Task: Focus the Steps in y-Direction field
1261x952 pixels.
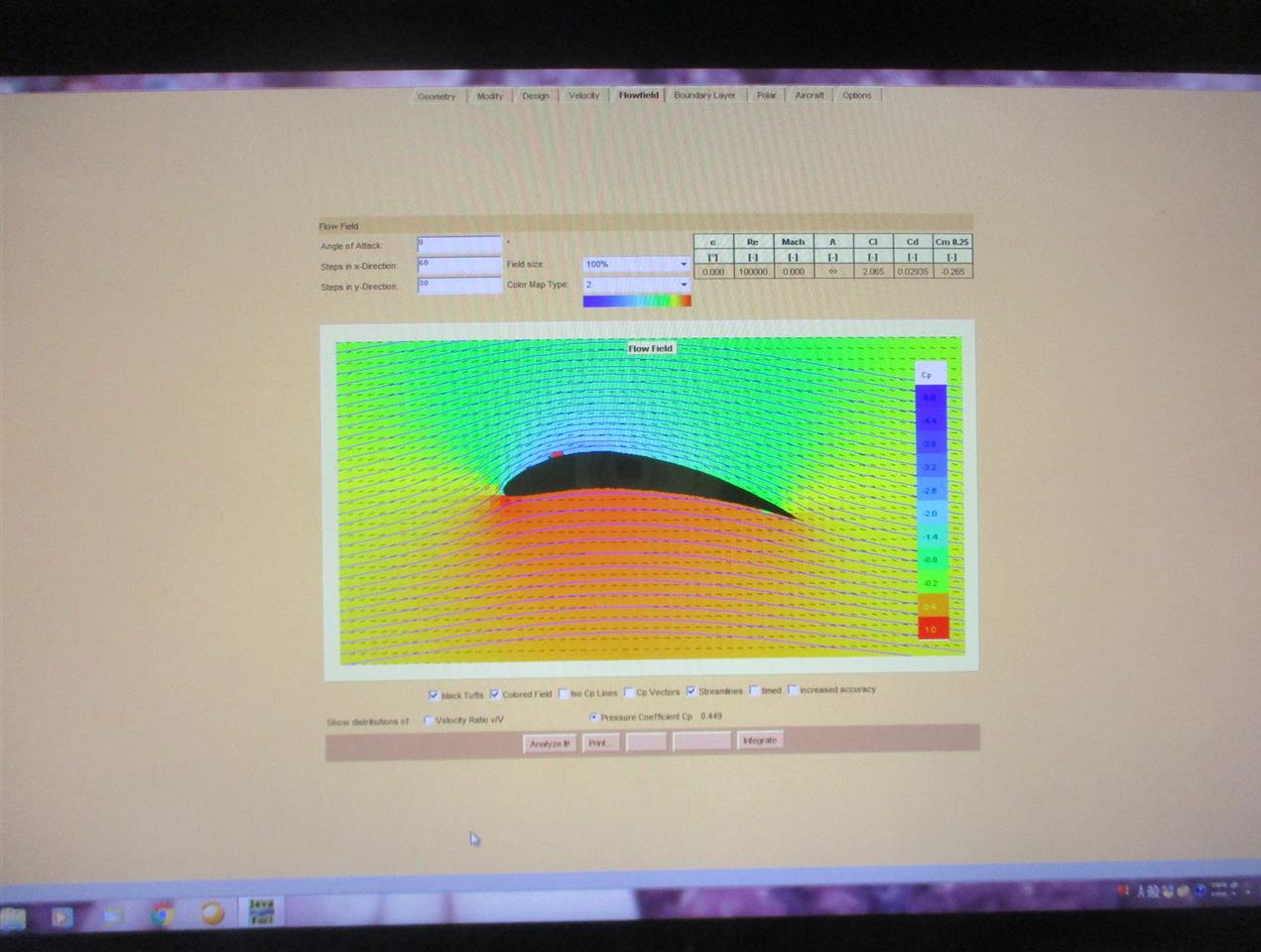Action: coord(459,286)
